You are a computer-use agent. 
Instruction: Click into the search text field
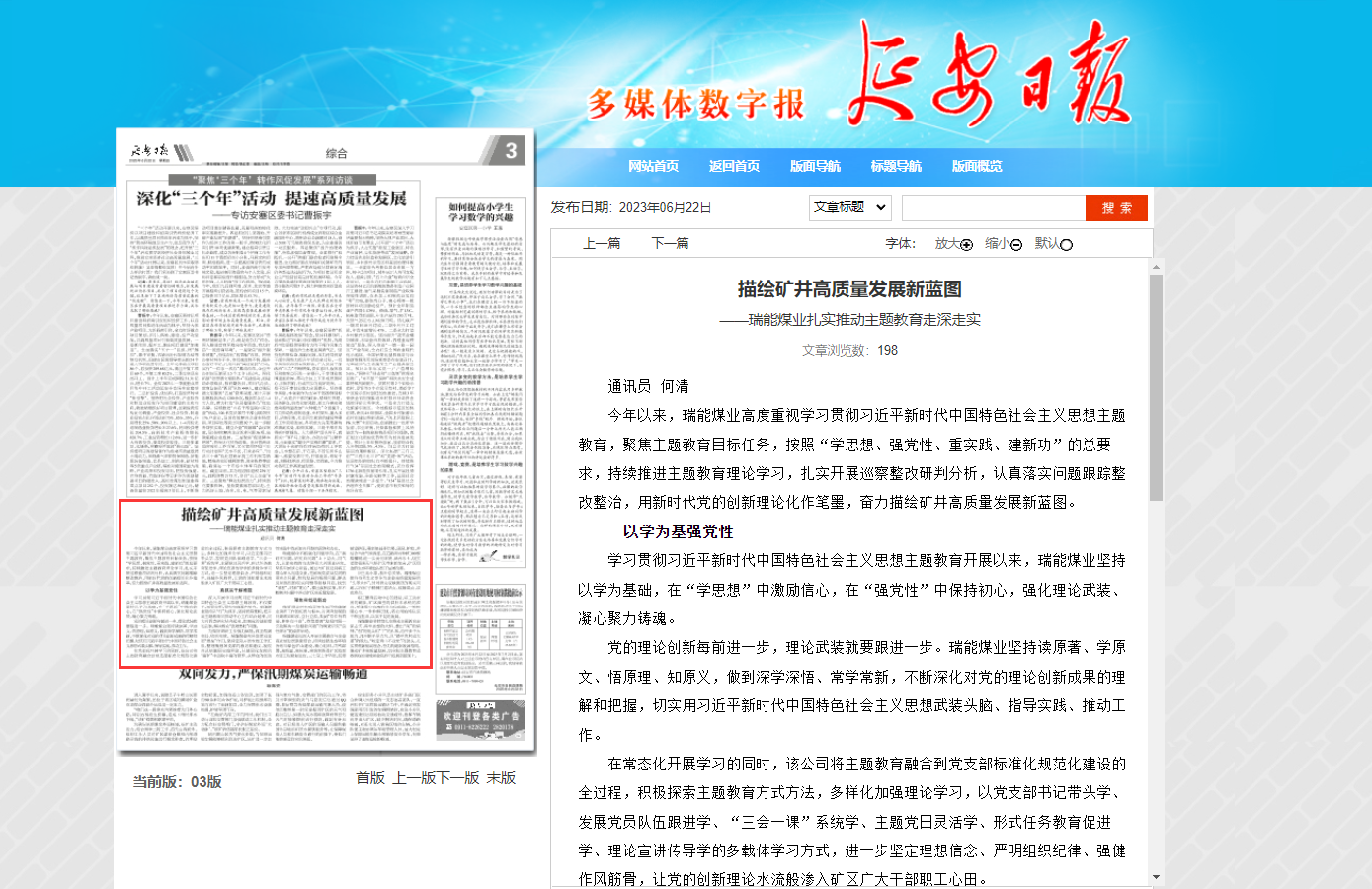993,207
